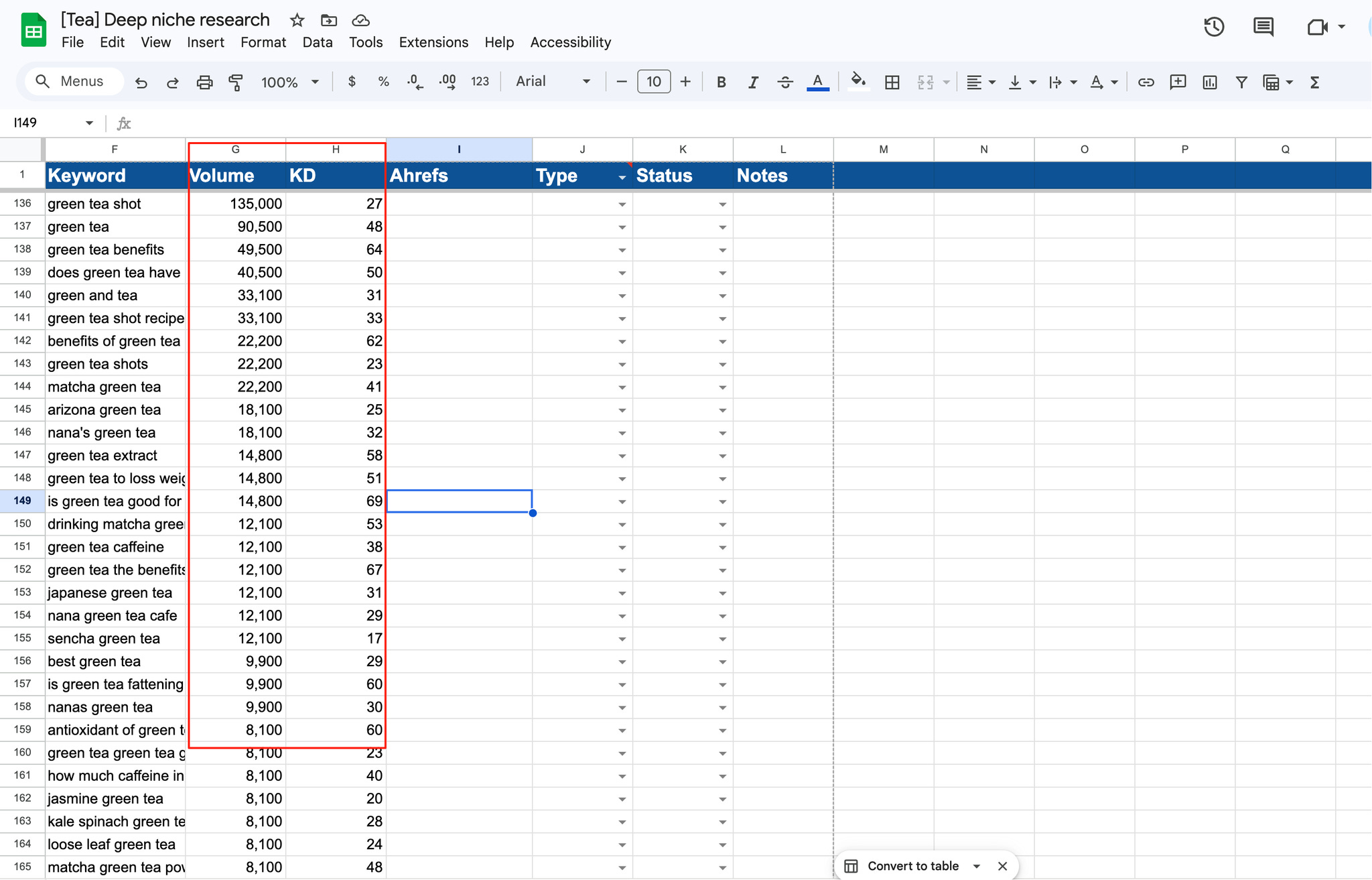
Task: Toggle bold formatting
Action: pos(721,82)
